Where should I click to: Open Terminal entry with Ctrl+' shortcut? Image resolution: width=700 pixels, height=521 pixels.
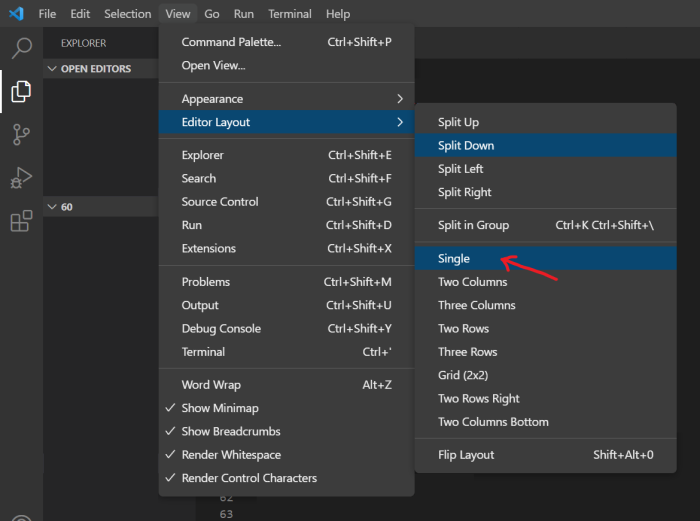click(287, 352)
